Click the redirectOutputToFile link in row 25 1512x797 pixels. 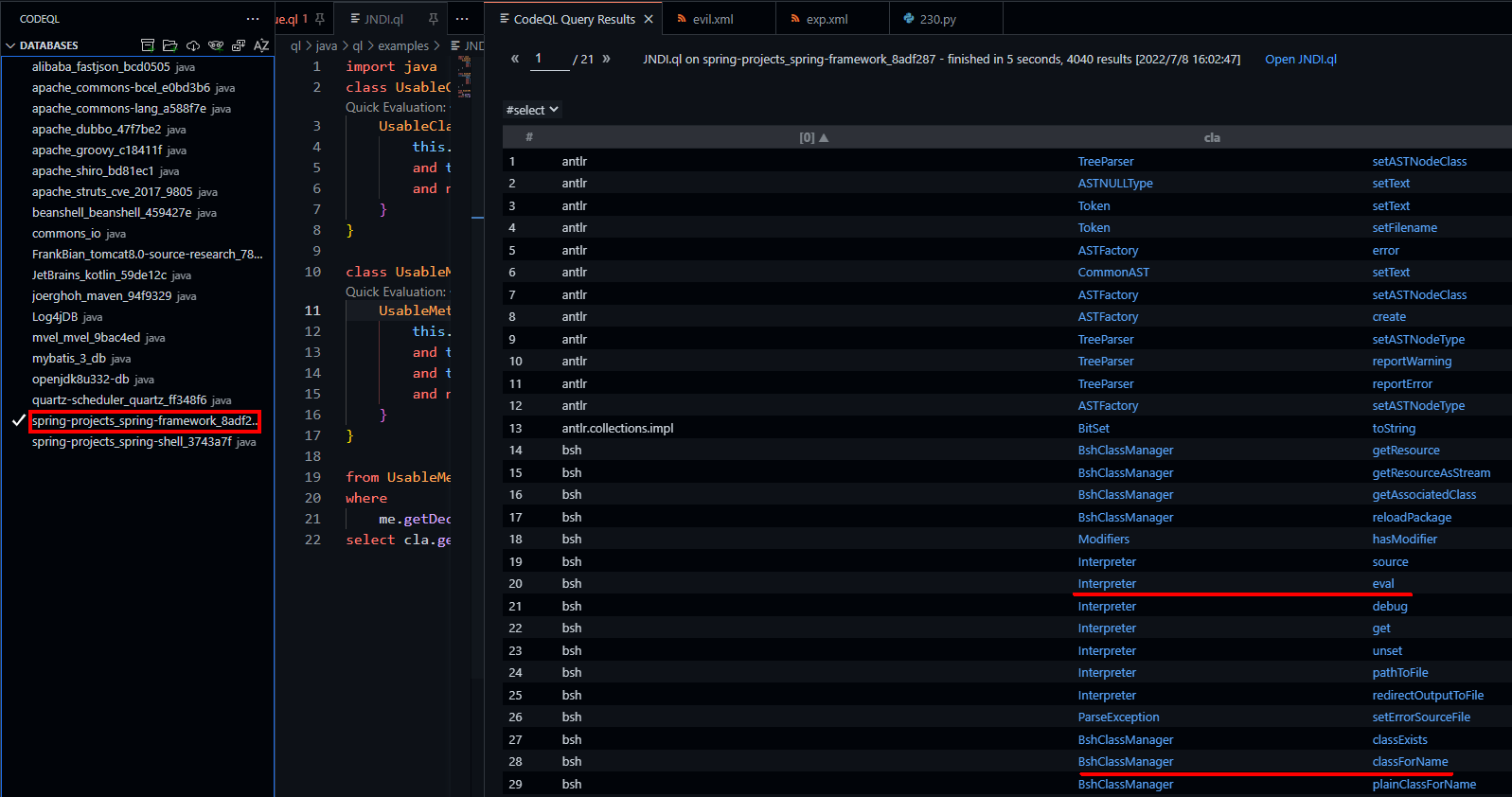[1428, 696]
